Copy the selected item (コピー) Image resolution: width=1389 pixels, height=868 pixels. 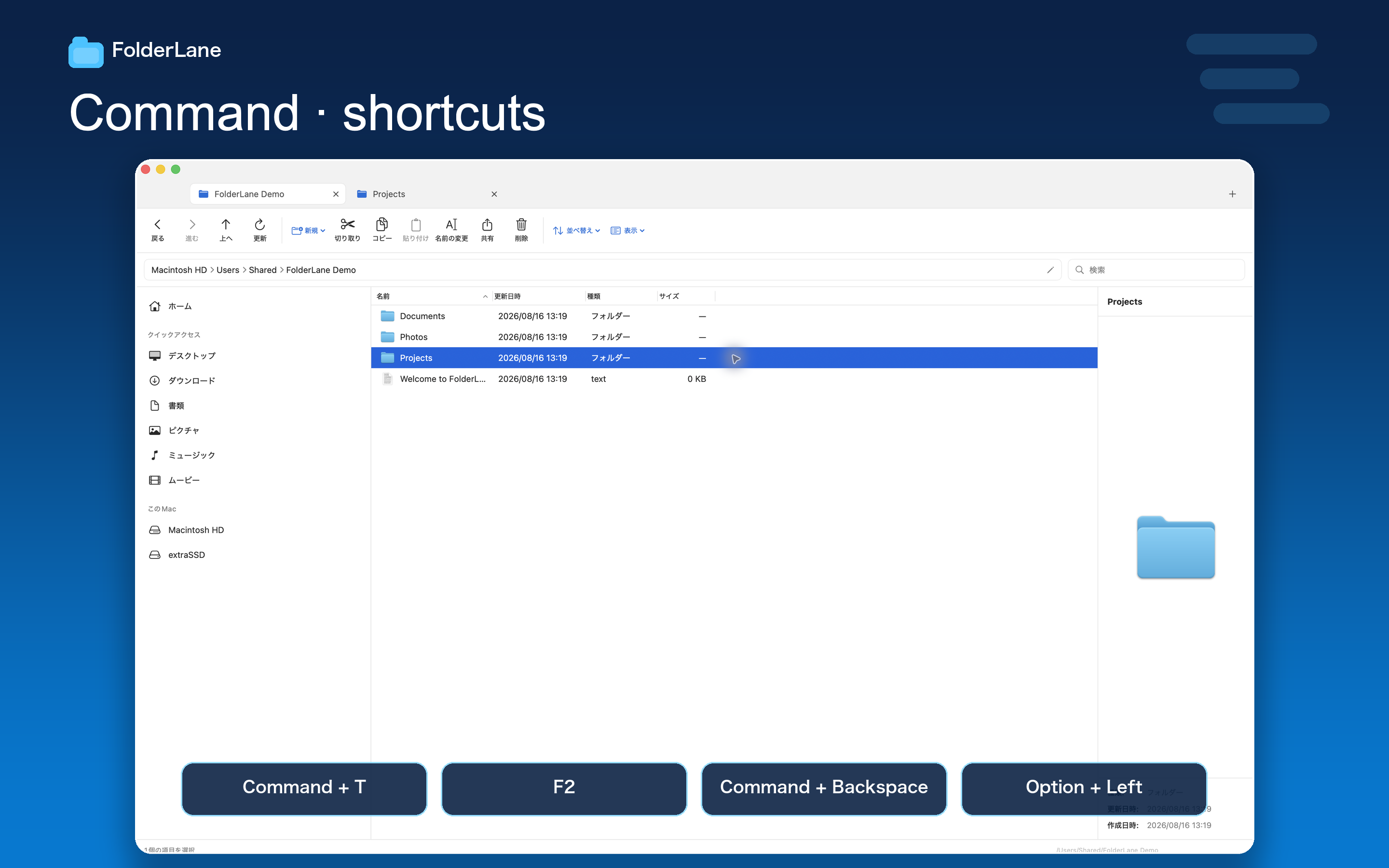point(381,230)
